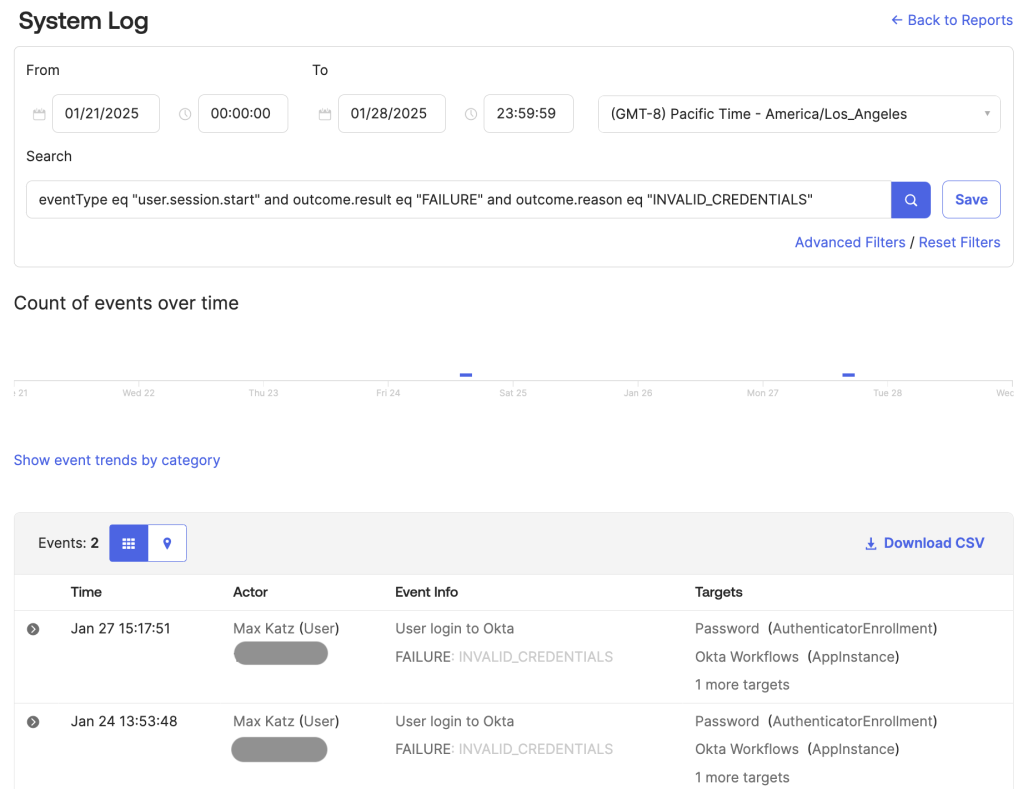The height and width of the screenshot is (789, 1023).
Task: Click Reset Filters link
Action: coord(959,242)
